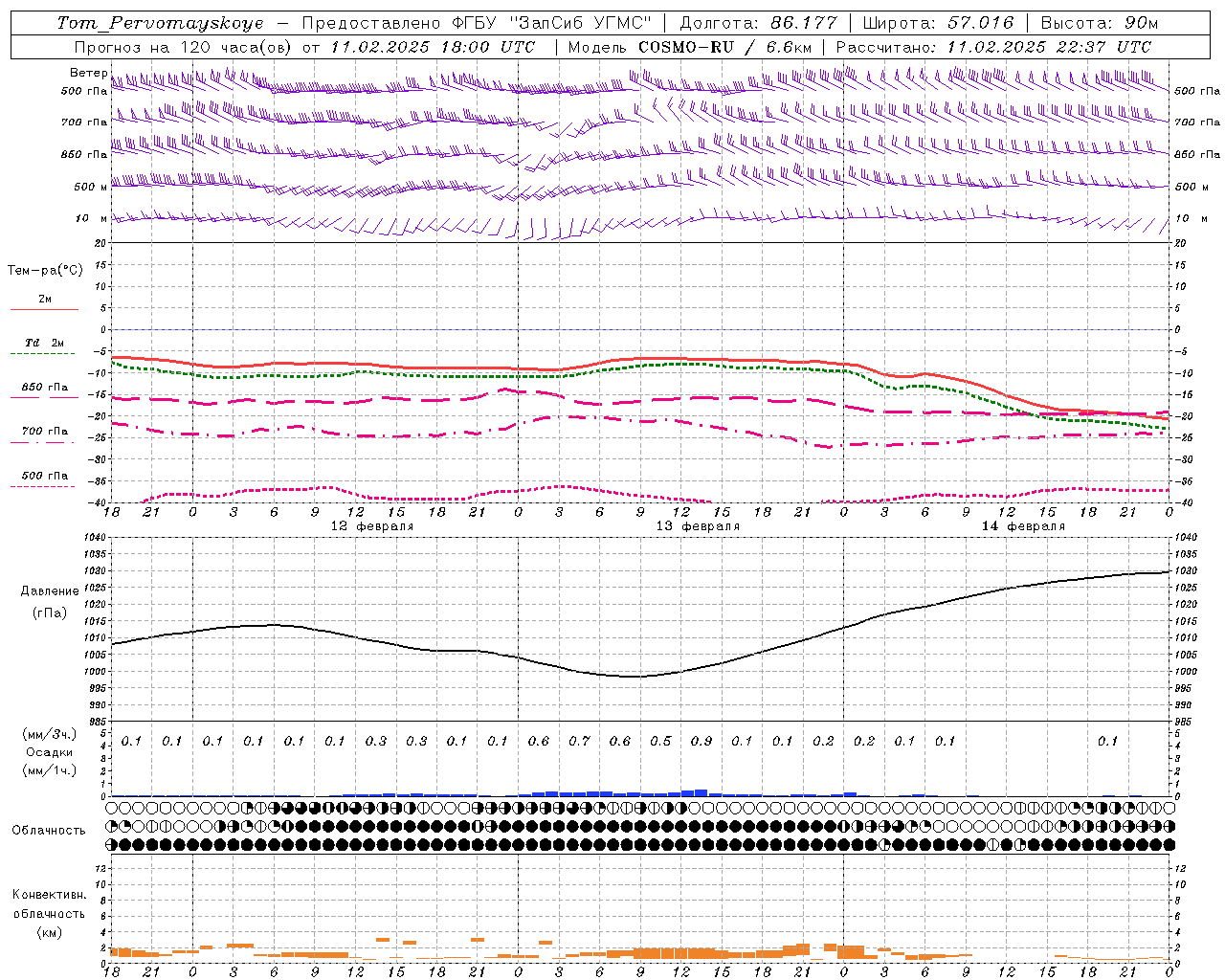Select the "Долгота: 86.177" header field

point(758,23)
